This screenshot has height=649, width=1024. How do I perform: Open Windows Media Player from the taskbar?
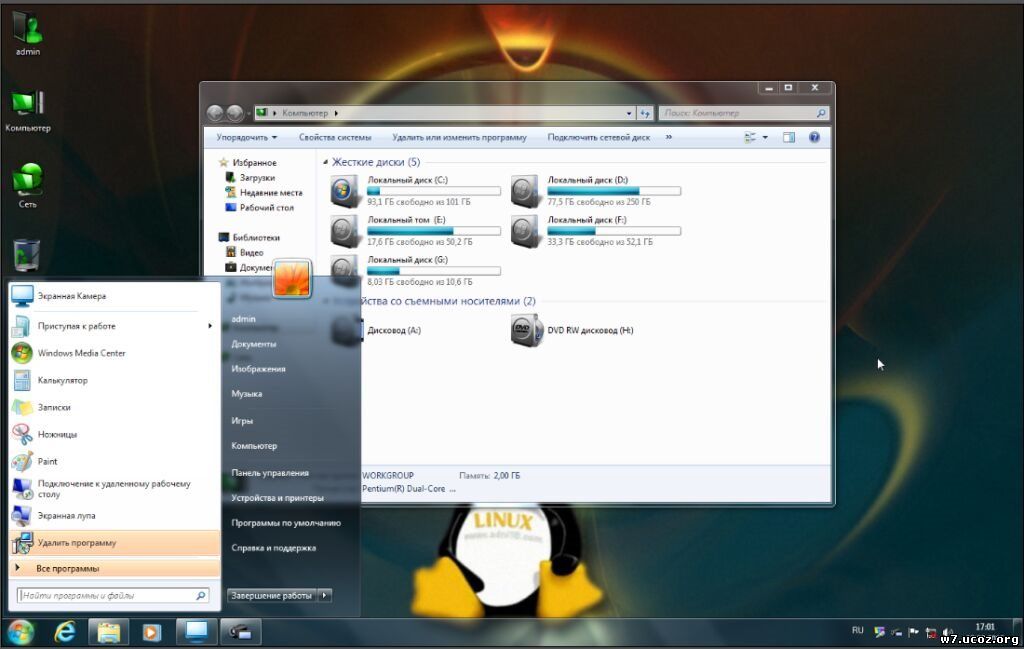(x=150, y=631)
